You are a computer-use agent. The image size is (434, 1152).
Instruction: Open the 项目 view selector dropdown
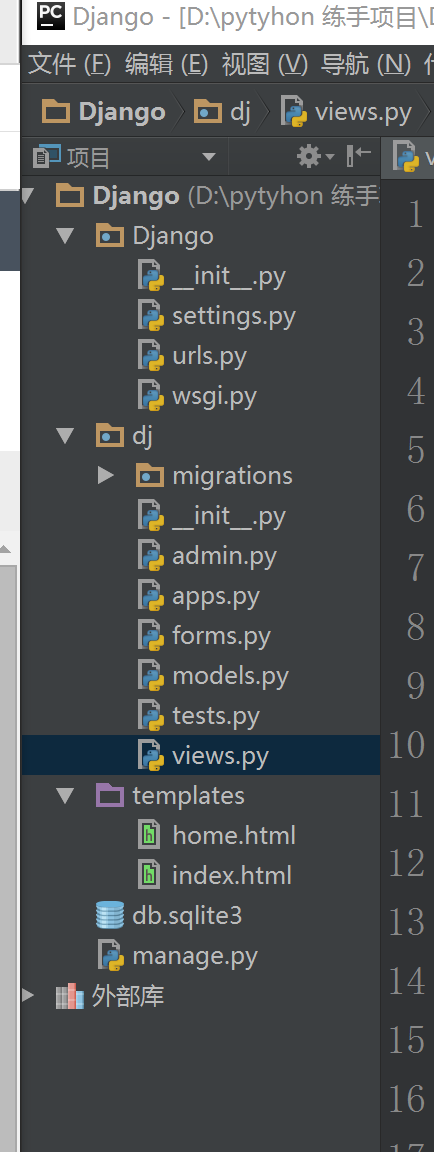[x=125, y=156]
